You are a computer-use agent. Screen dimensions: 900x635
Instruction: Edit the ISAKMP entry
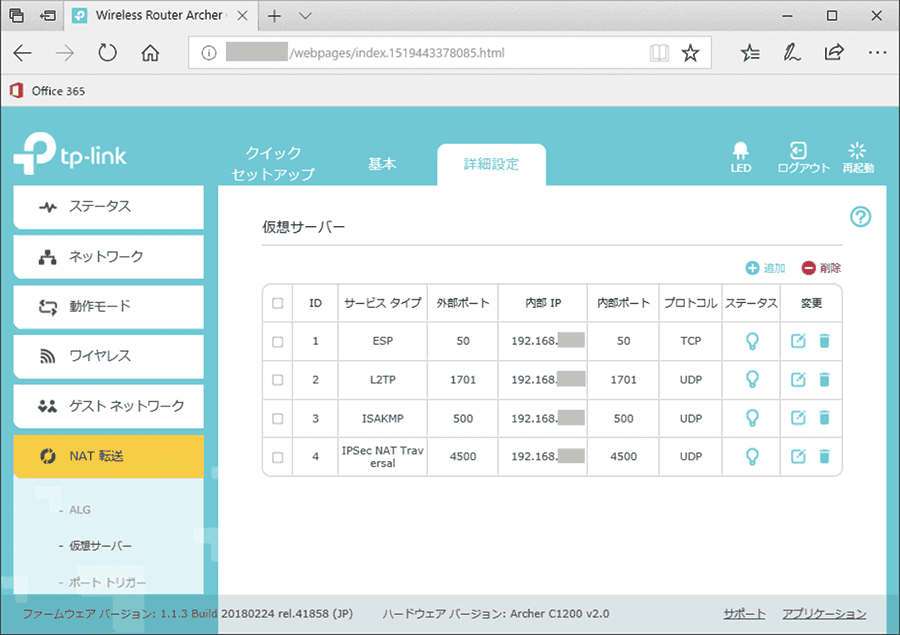click(x=798, y=418)
